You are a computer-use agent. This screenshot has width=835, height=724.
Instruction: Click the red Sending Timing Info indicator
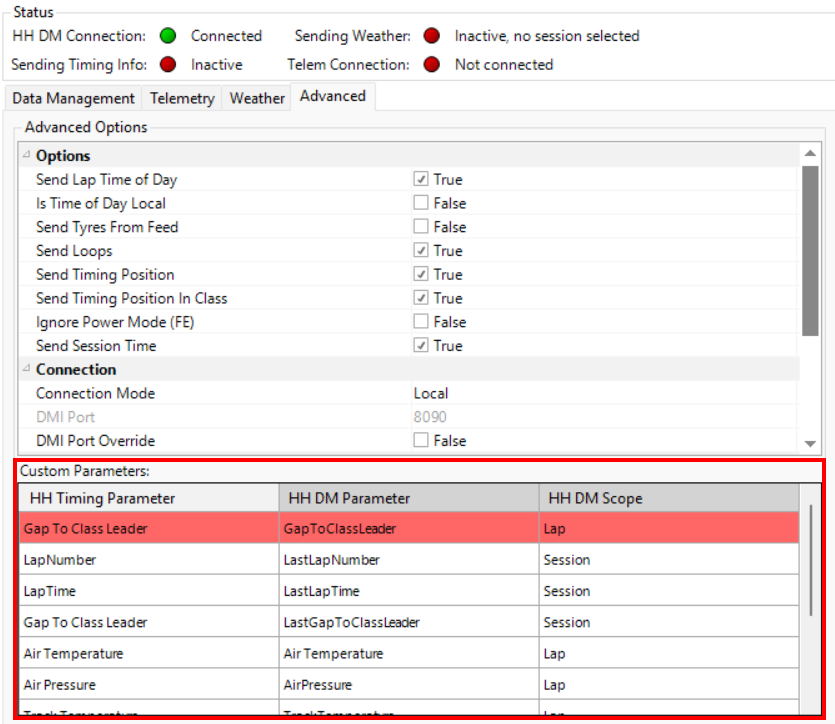(168, 65)
